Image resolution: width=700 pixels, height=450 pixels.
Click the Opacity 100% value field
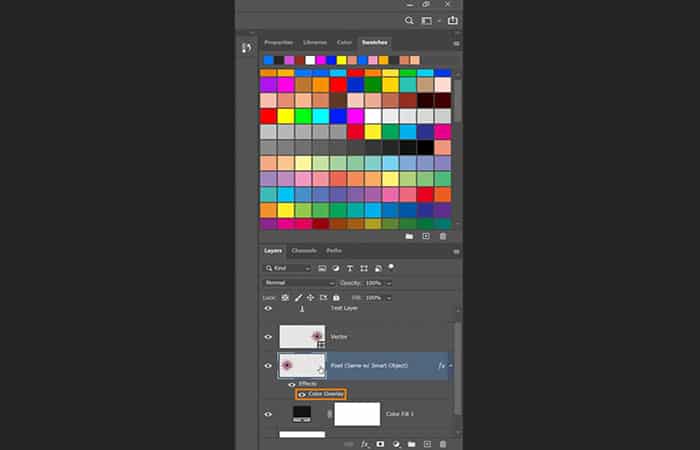click(x=373, y=283)
